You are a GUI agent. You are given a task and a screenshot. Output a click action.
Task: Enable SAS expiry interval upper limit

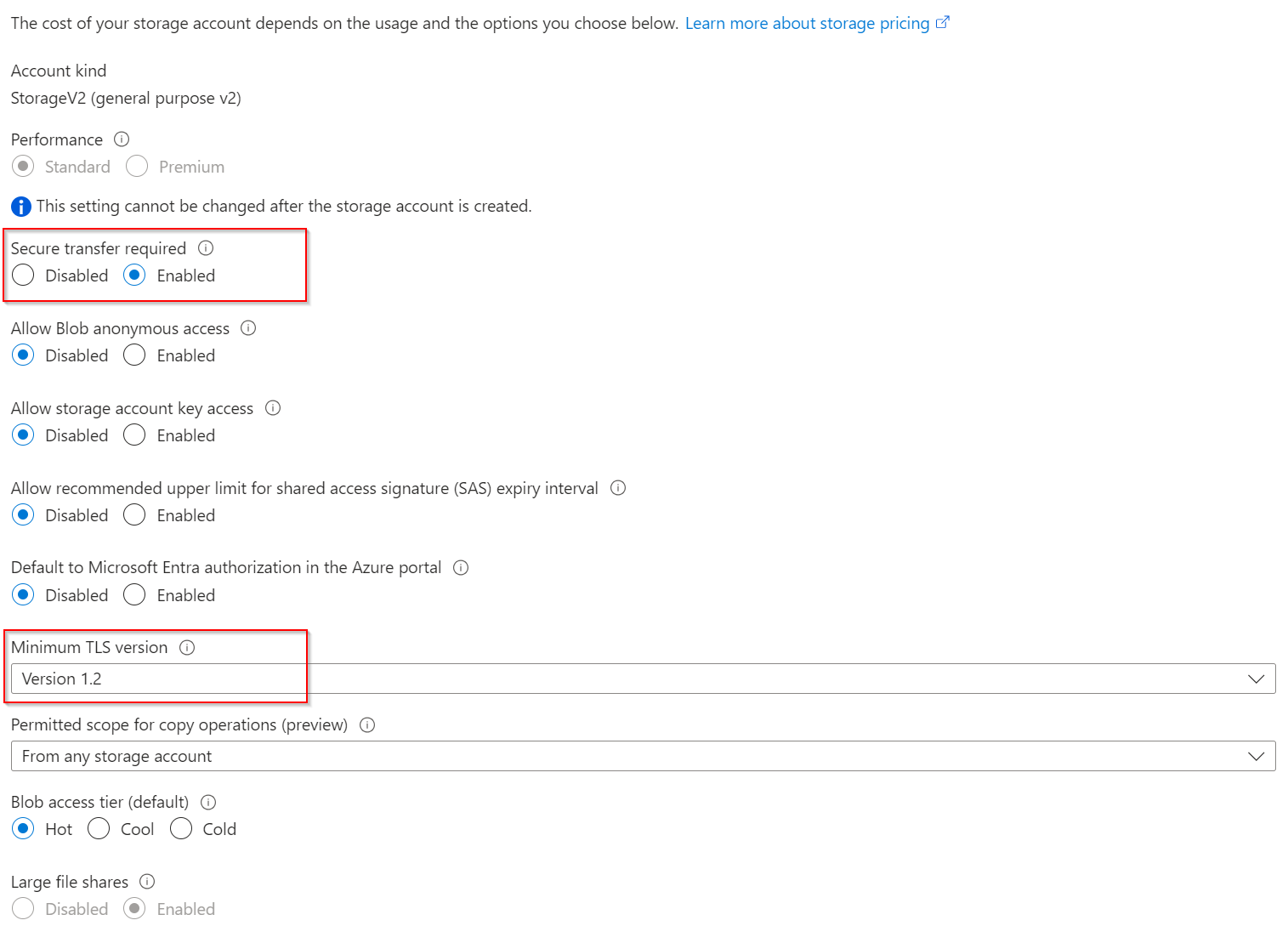(134, 515)
